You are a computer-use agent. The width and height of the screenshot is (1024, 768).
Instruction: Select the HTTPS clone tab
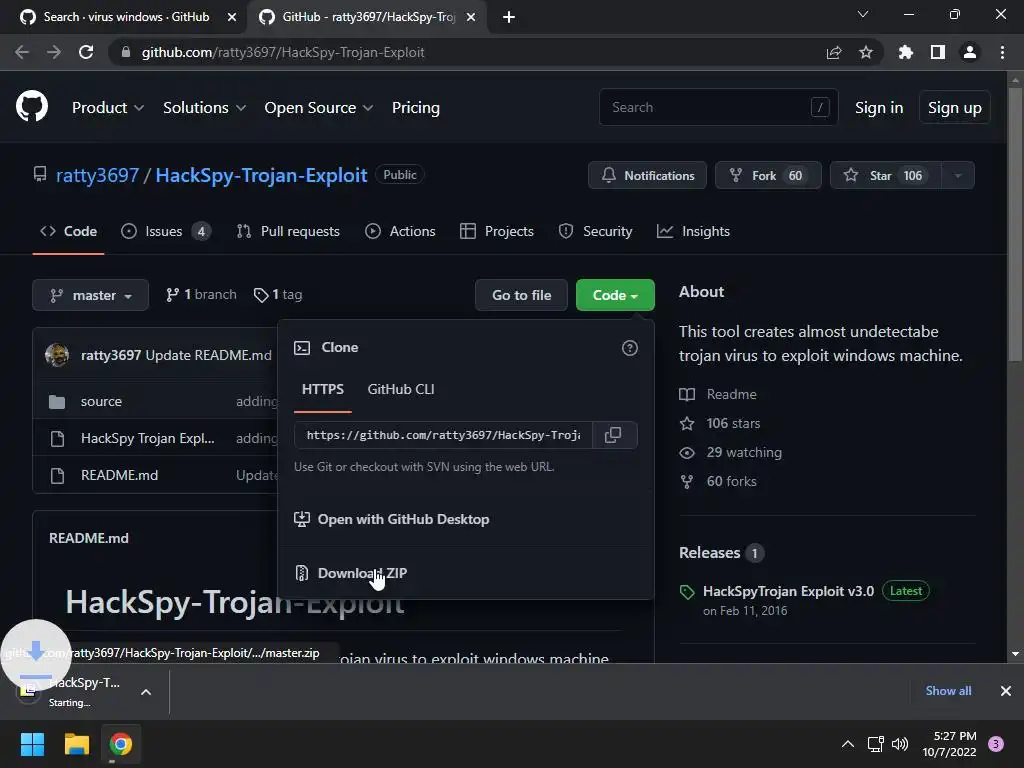tap(323, 389)
